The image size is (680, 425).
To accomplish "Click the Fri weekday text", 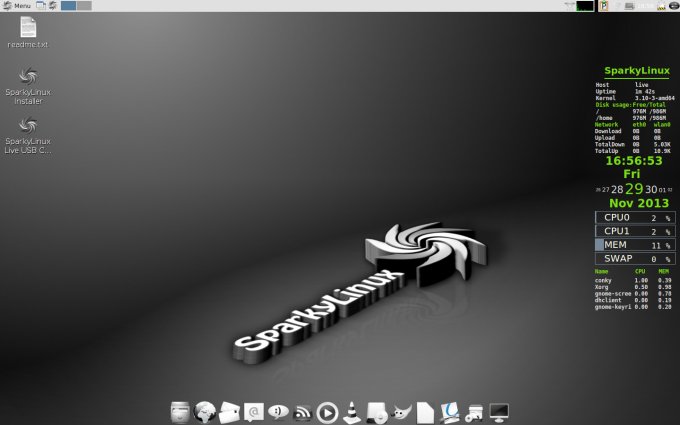I will 631,174.
